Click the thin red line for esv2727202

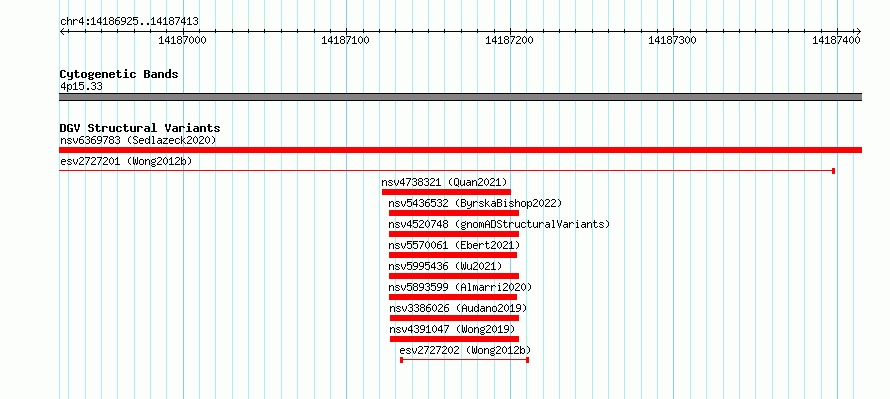click(x=464, y=359)
